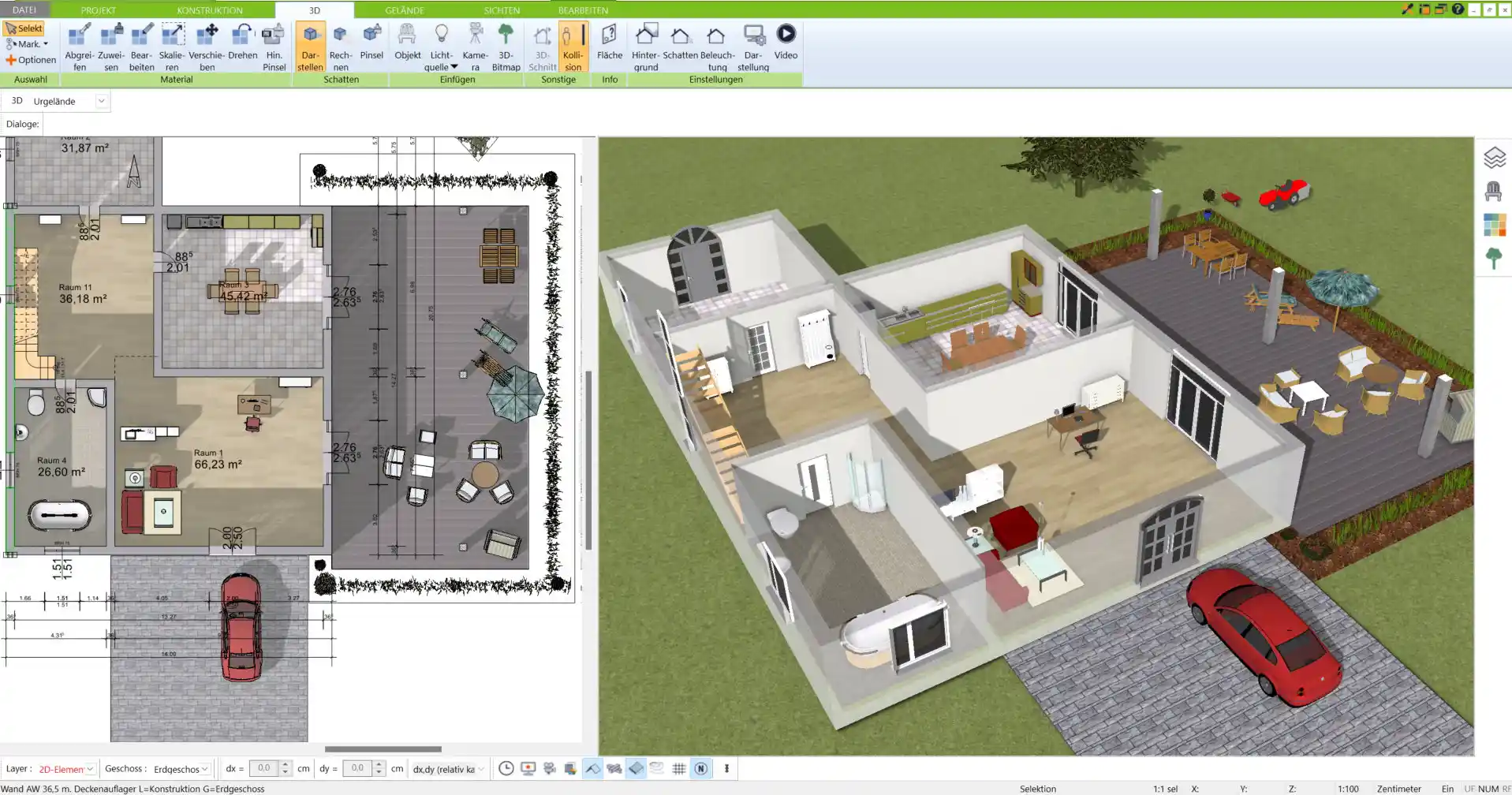The height and width of the screenshot is (795, 1512).
Task: Open Darstellung settings
Action: point(753,47)
